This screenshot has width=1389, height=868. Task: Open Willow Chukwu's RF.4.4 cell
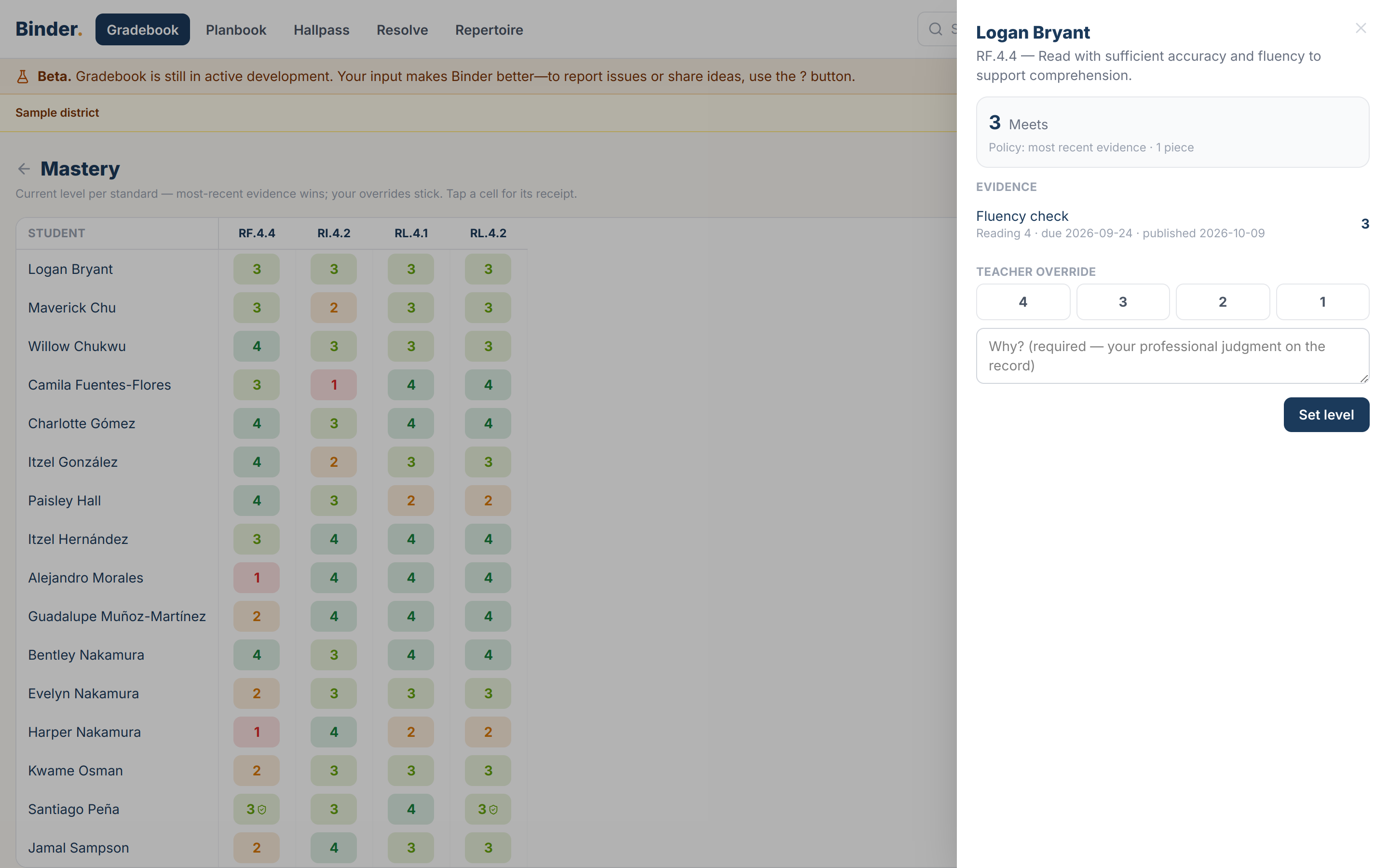(x=257, y=346)
